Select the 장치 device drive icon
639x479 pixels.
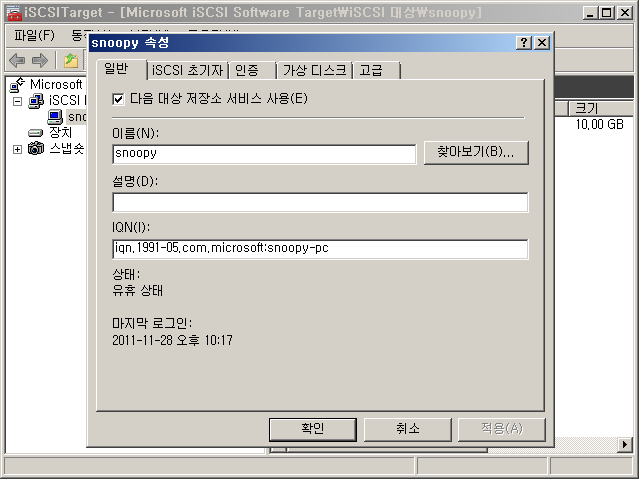coord(35,133)
